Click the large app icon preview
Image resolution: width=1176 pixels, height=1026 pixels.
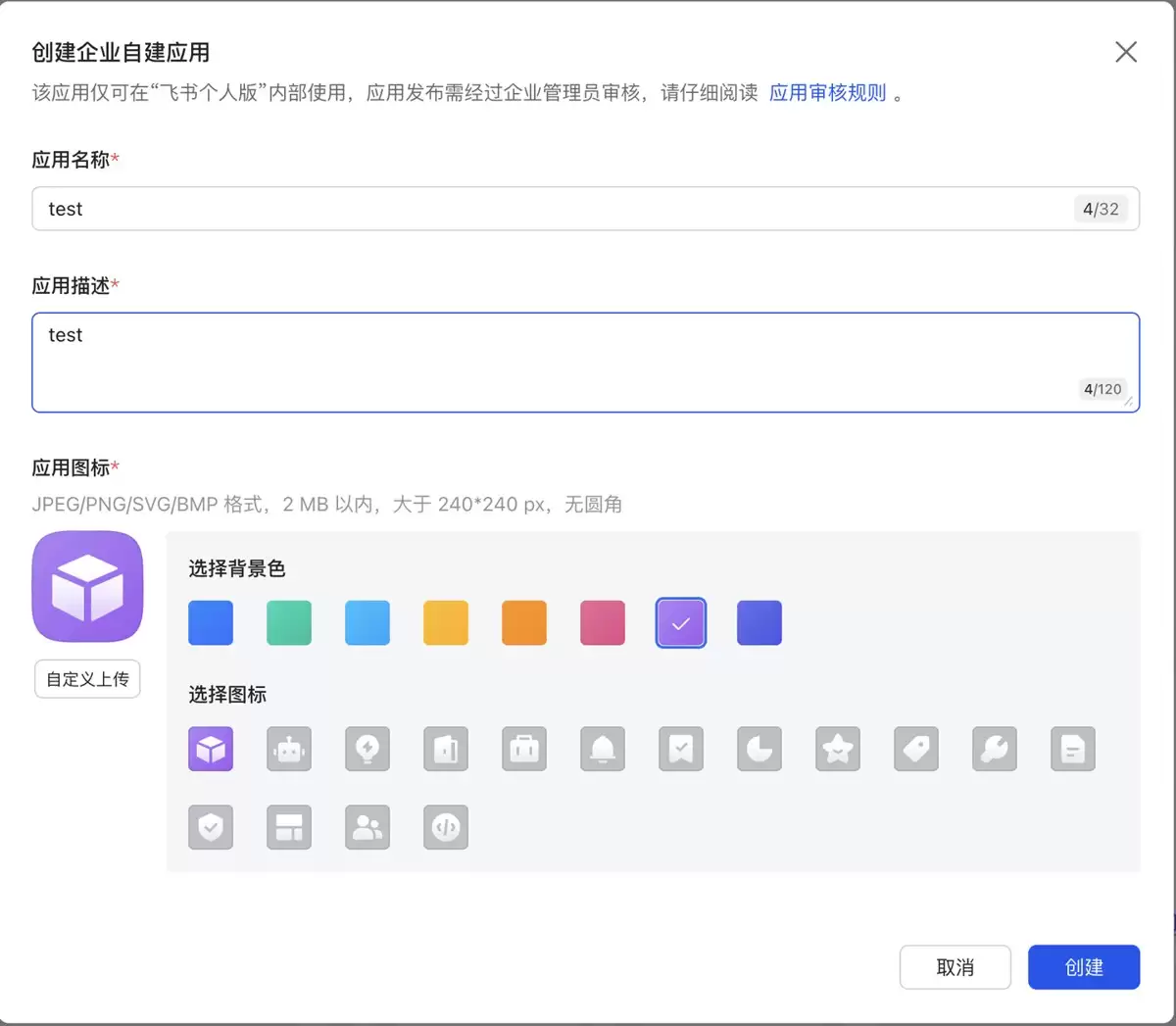tap(87, 587)
